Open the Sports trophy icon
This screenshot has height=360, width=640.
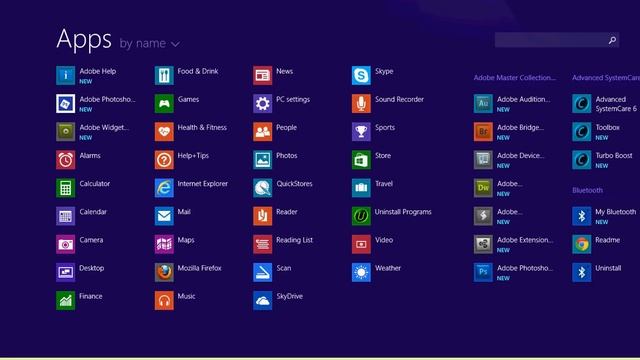361,131
